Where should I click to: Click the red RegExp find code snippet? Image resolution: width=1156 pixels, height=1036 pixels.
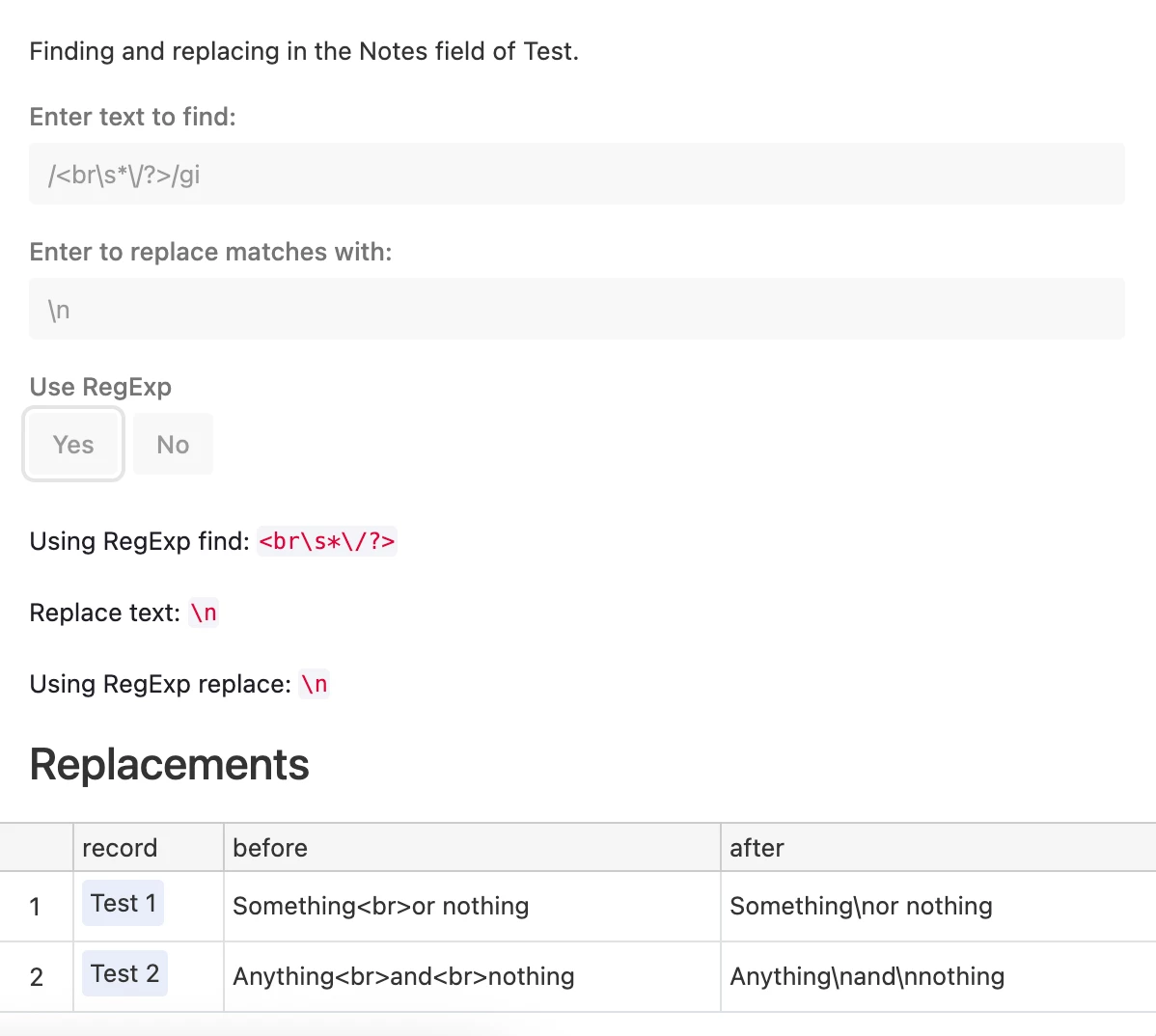point(327,541)
